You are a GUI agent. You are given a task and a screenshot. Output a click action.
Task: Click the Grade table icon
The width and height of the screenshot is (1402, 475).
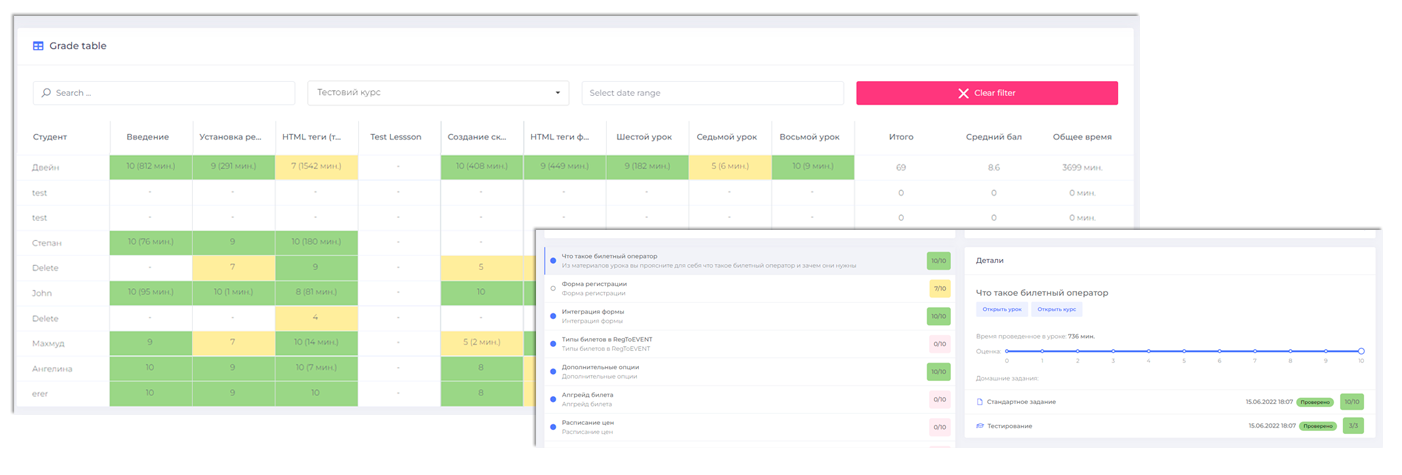click(x=38, y=46)
